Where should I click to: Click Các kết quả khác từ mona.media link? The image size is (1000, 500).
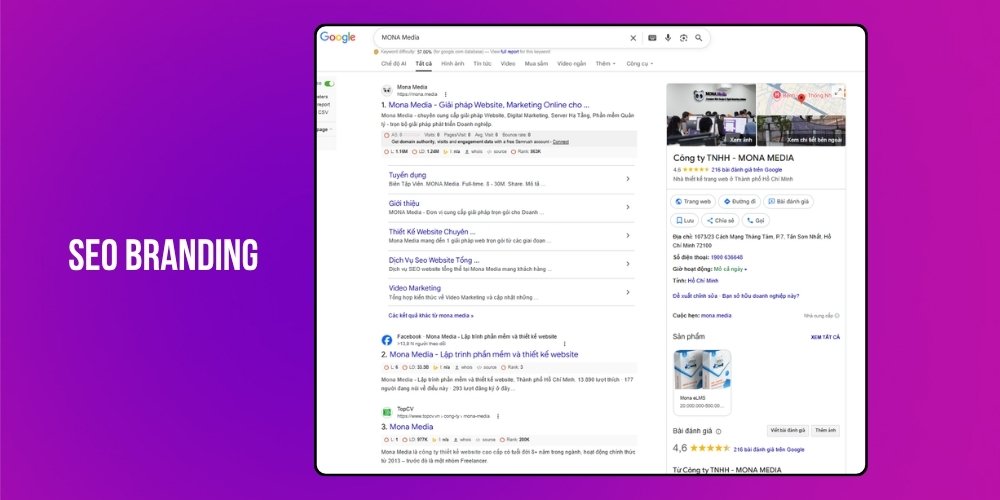click(x=431, y=316)
